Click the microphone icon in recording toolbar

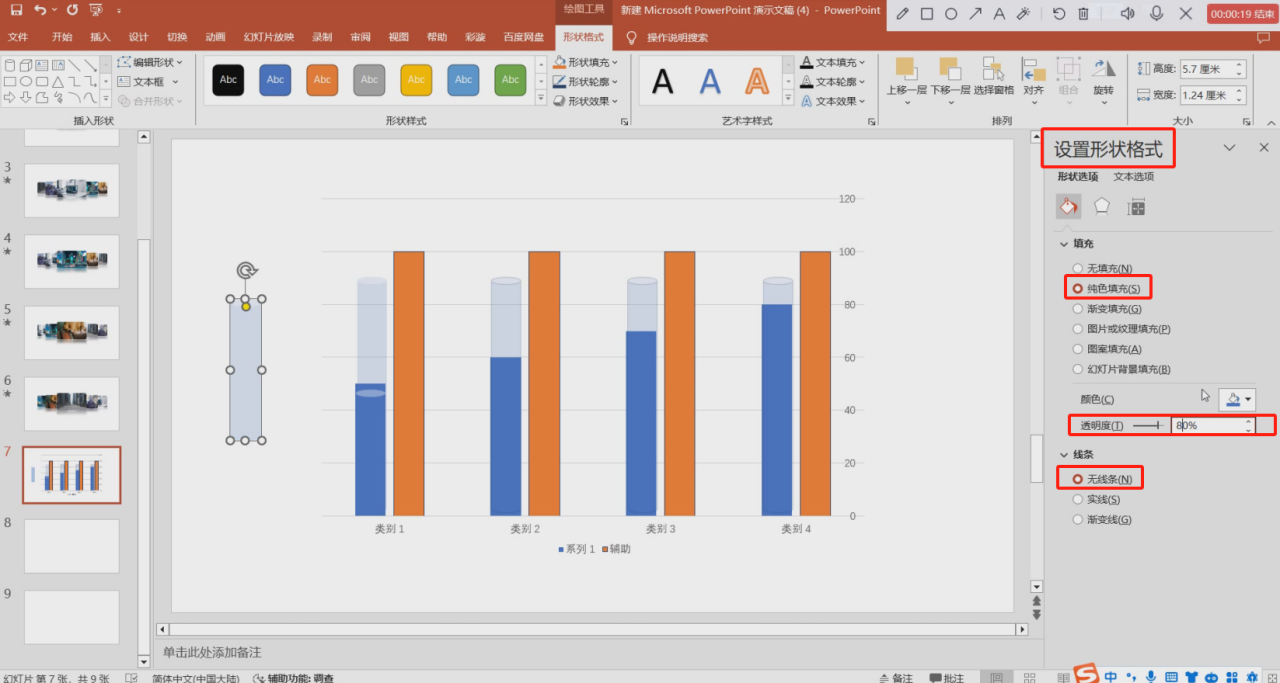(1156, 14)
